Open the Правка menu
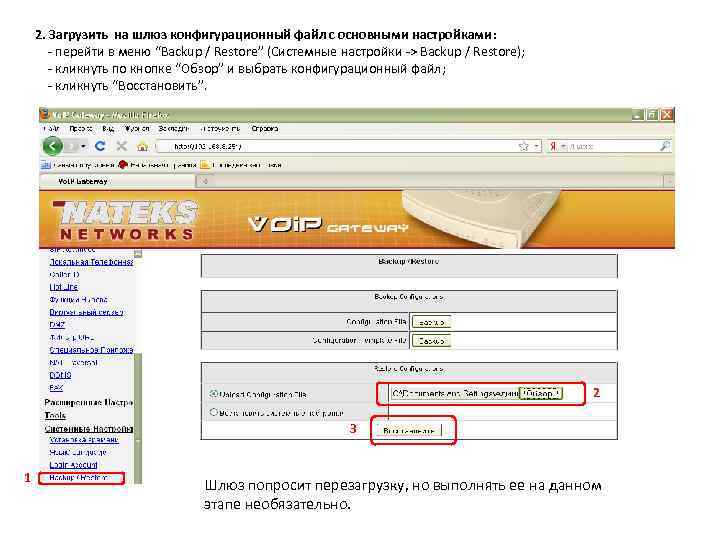The width and height of the screenshot is (720, 540). coord(81,129)
